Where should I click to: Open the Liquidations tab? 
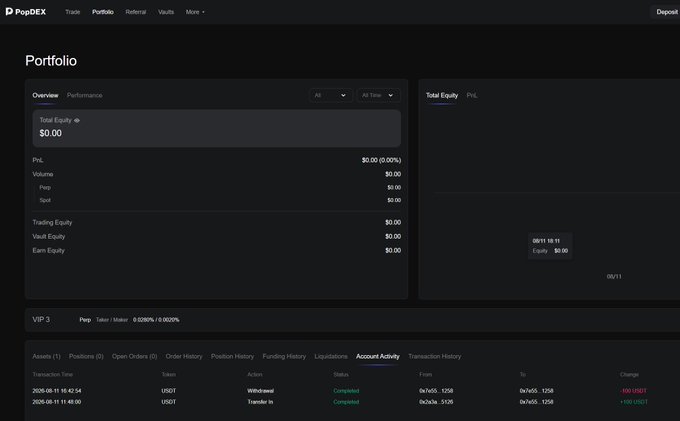point(331,356)
